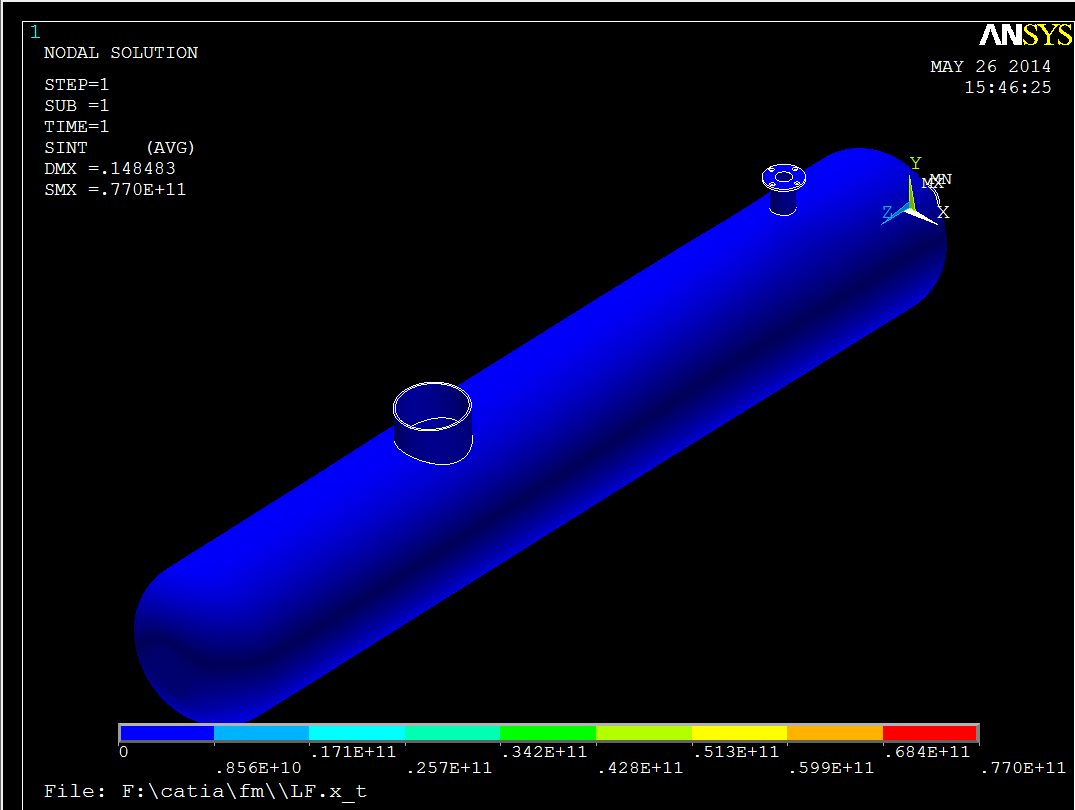
Task: Click the yellow-green legend band at .428E+11
Action: tap(644, 733)
